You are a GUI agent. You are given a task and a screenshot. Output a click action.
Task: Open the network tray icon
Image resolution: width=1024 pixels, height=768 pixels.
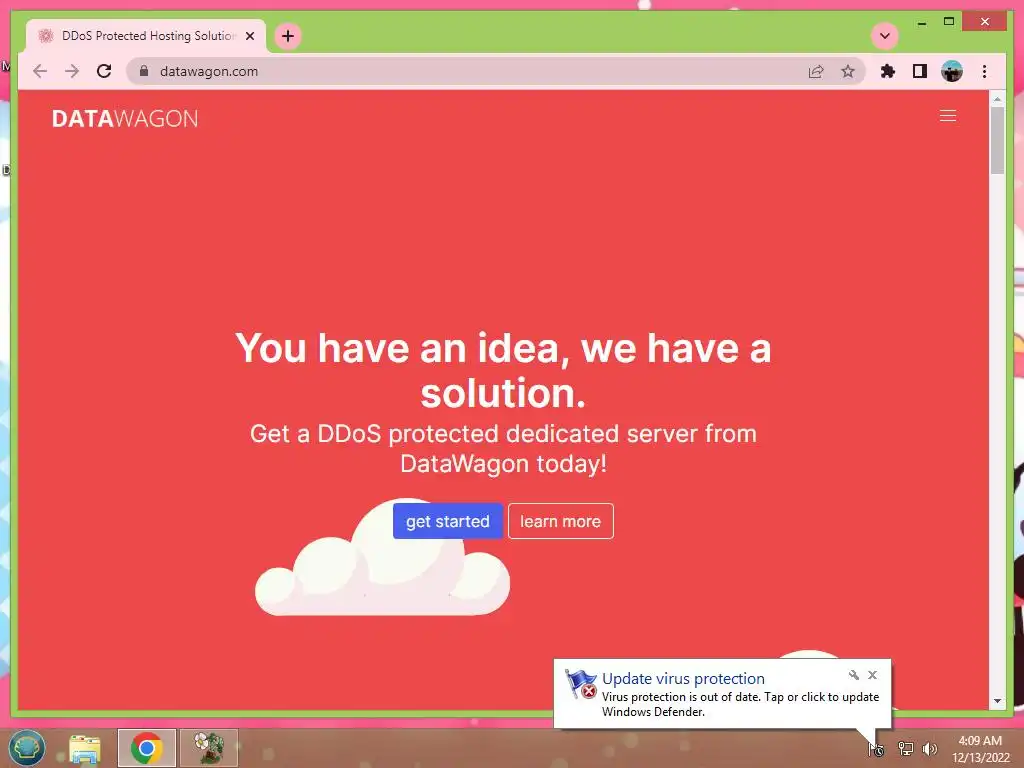905,749
